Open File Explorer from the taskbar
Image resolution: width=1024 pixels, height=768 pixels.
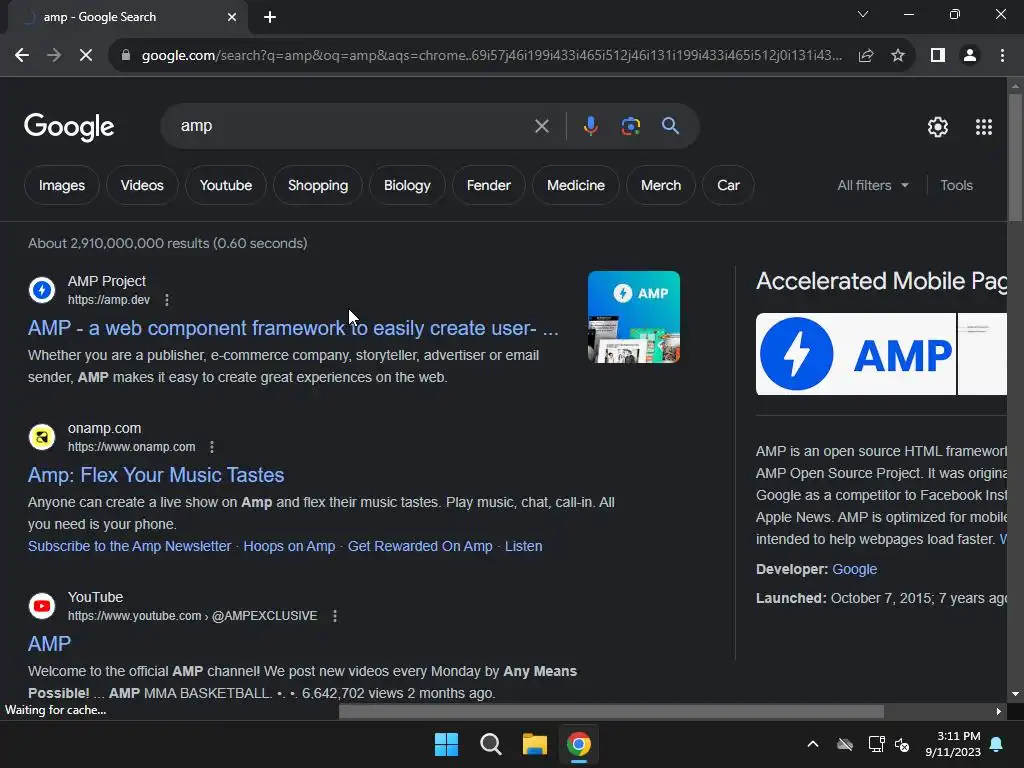pyautogui.click(x=534, y=744)
